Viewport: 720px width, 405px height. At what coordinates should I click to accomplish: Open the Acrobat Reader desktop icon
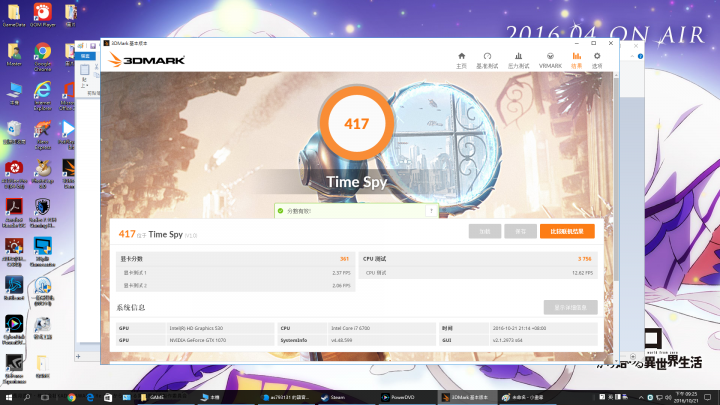(x=14, y=212)
